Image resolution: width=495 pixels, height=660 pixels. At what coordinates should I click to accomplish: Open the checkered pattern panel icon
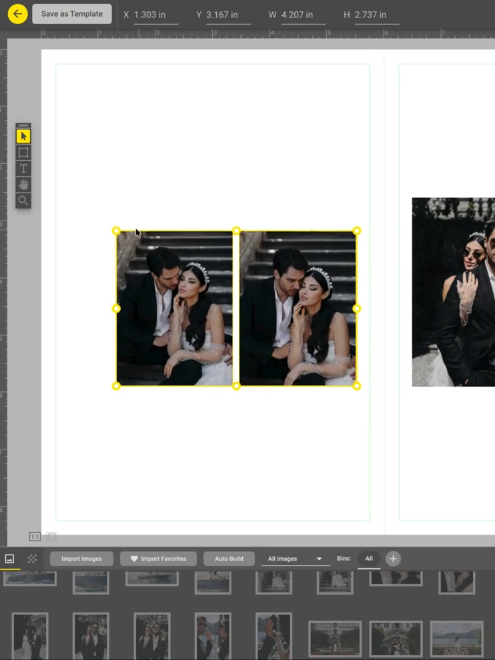pyautogui.click(x=32, y=559)
